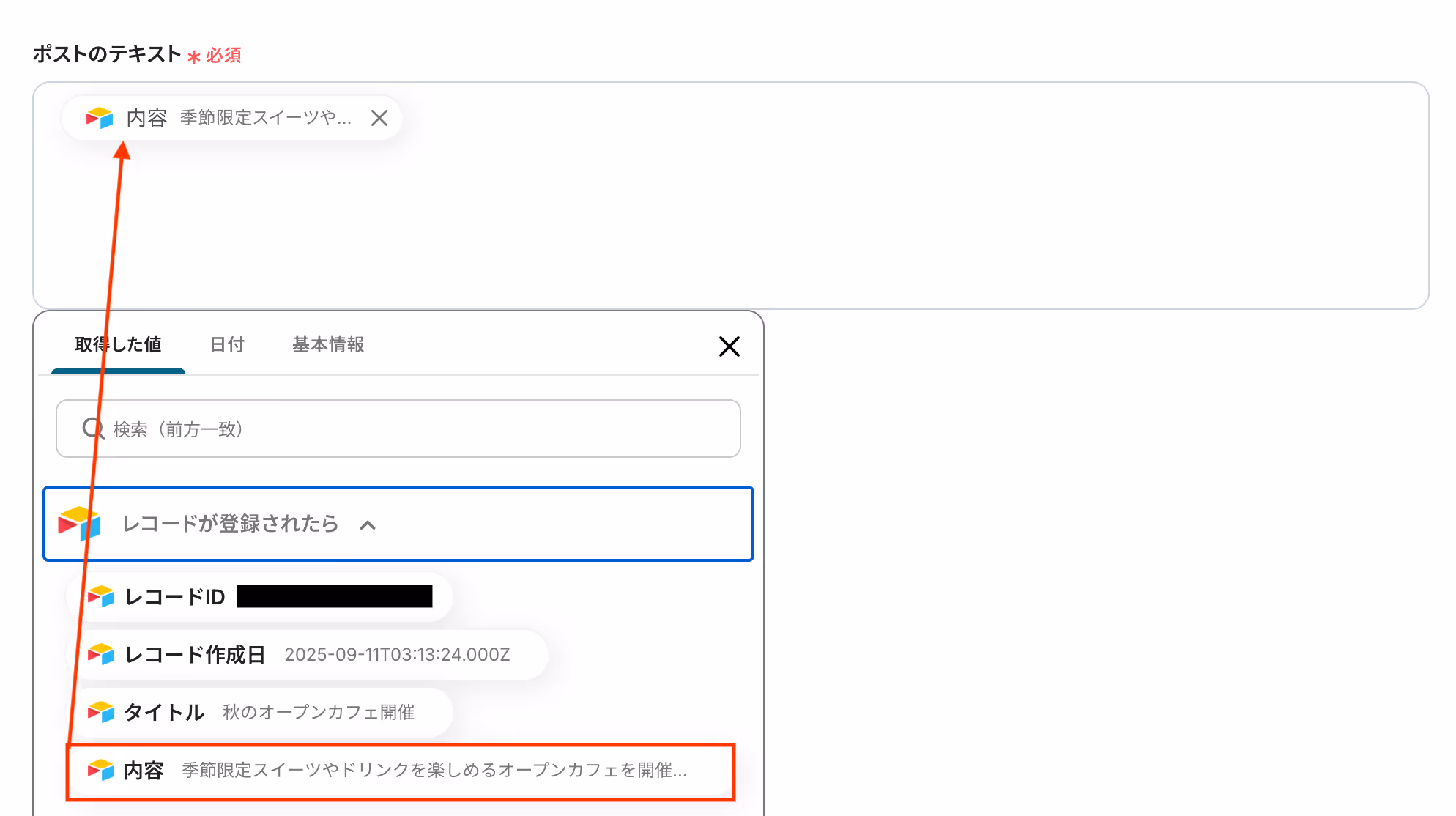Image resolution: width=1456 pixels, height=816 pixels.
Task: Click Airtable icon beside レコードが登録されたら
Action: pyautogui.click(x=79, y=524)
